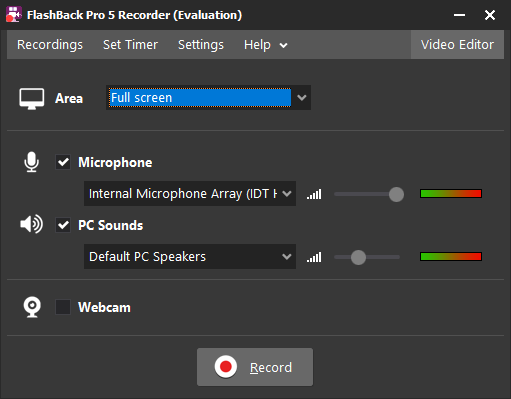Disable the Microphone checkbox
511x399 pixels.
tap(63, 162)
